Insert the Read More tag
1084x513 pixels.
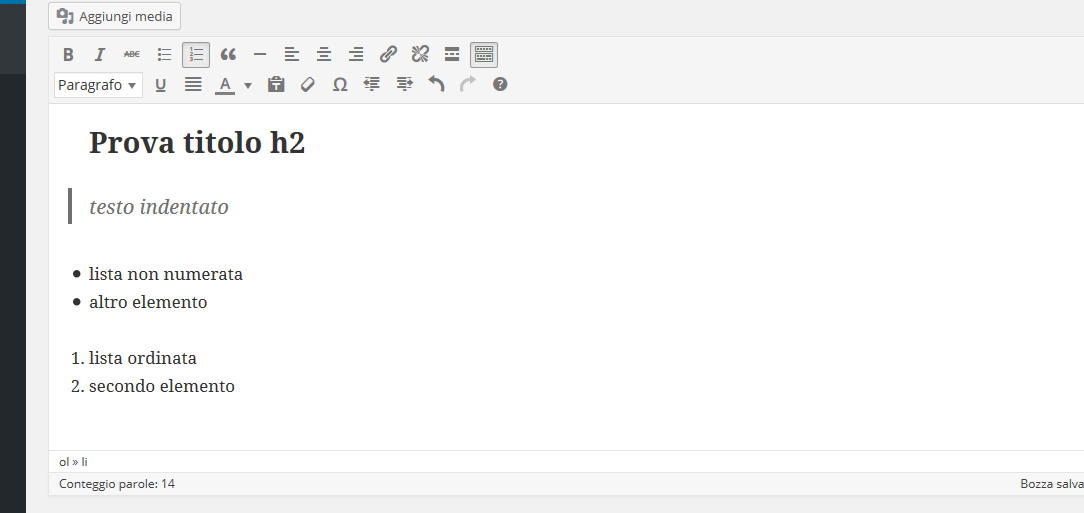tap(452, 55)
